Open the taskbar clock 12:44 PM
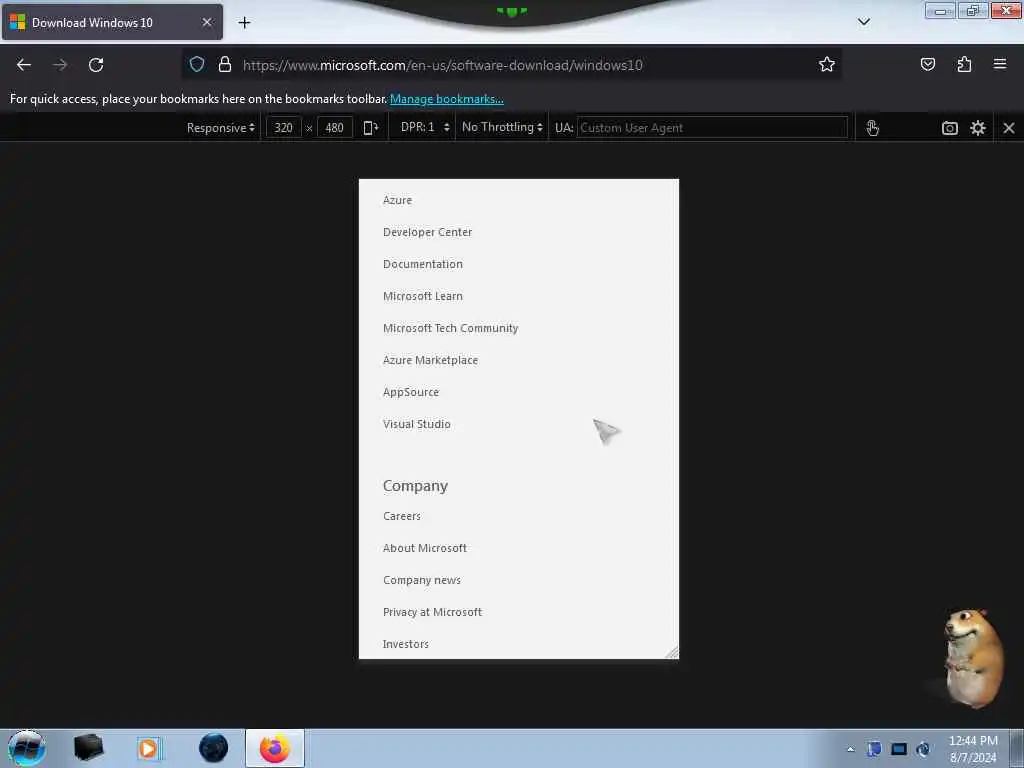This screenshot has height=768, width=1024. click(973, 749)
